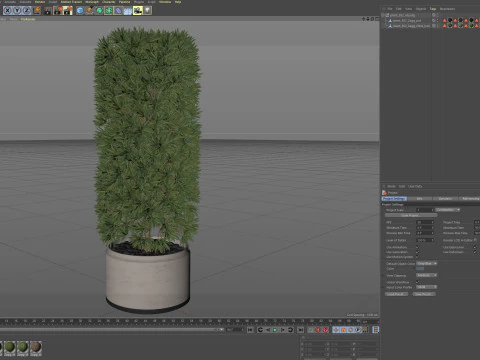Toggle the Z axis lock
The height and width of the screenshot is (360, 480).
[x=27, y=11]
